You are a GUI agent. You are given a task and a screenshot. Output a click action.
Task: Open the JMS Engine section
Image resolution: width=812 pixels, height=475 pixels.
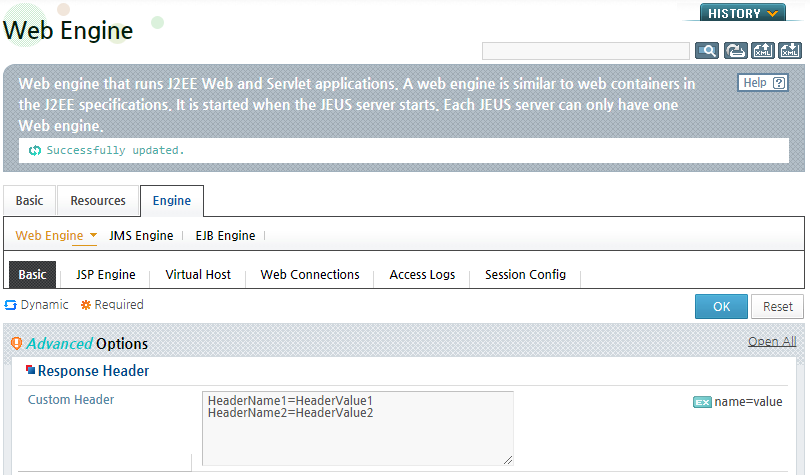point(141,236)
